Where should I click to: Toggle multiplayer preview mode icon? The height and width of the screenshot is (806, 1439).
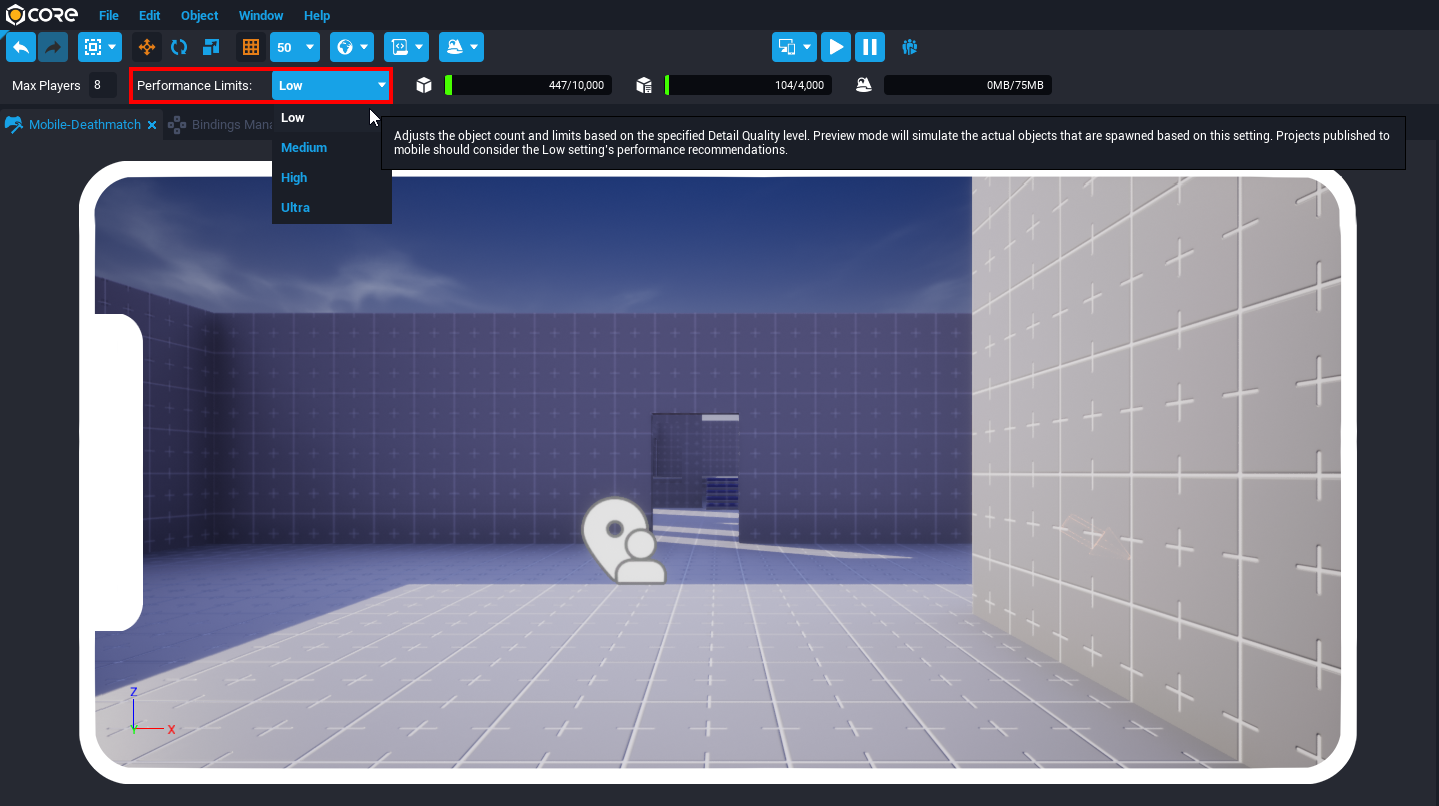909,47
